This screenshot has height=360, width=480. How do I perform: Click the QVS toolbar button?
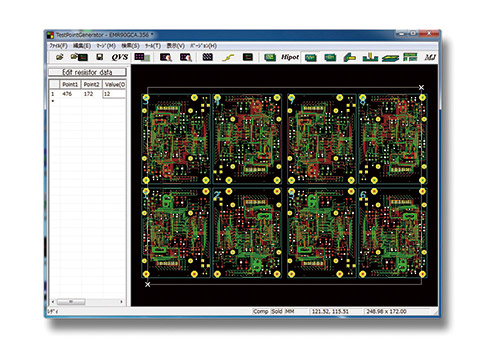pyautogui.click(x=120, y=57)
